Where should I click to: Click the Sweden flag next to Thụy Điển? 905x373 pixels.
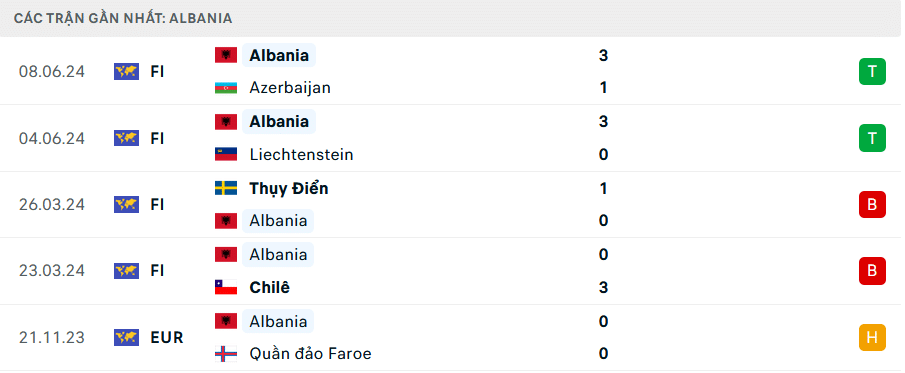[226, 188]
